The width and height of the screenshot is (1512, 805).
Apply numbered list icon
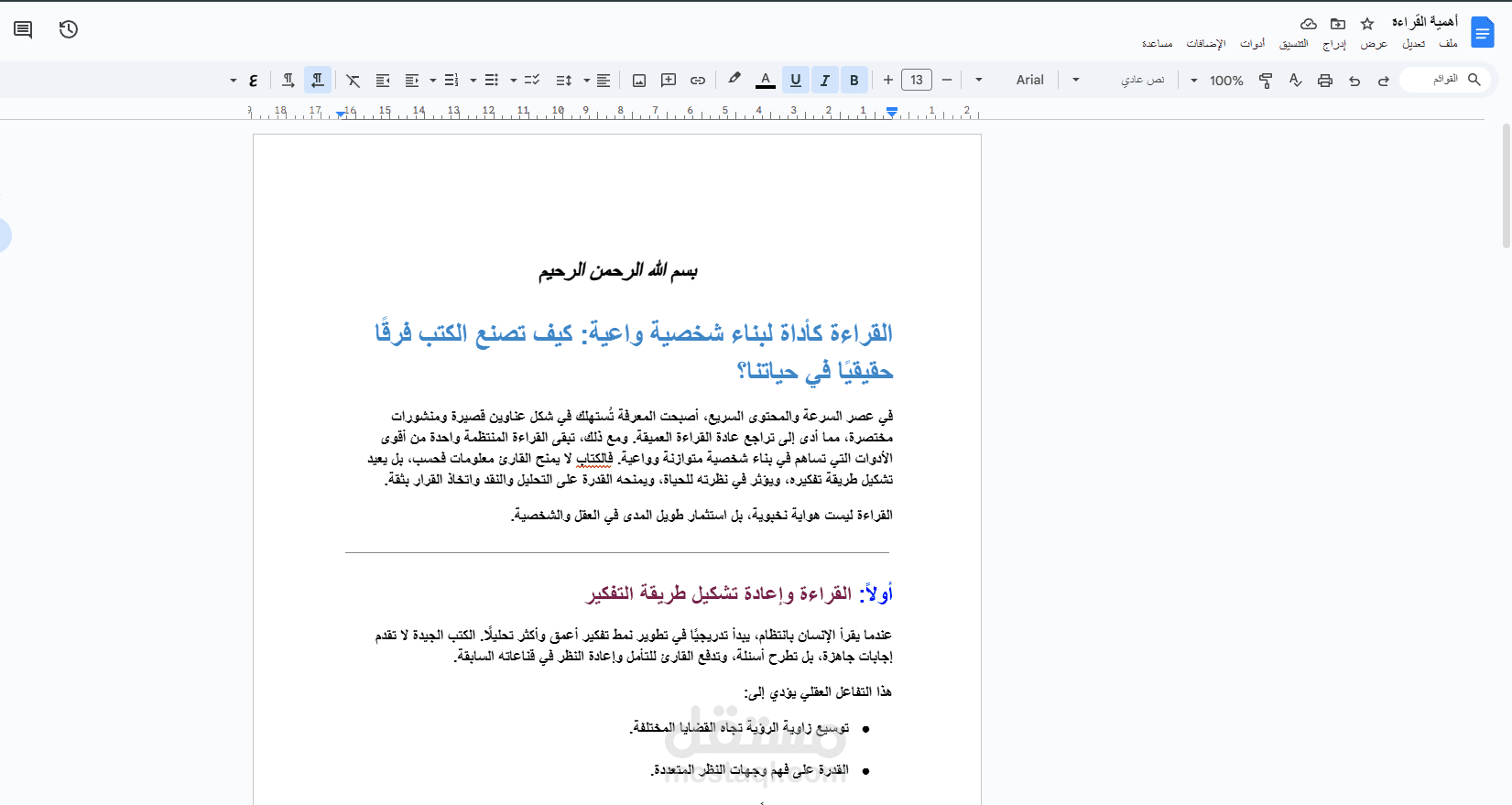tap(451, 81)
